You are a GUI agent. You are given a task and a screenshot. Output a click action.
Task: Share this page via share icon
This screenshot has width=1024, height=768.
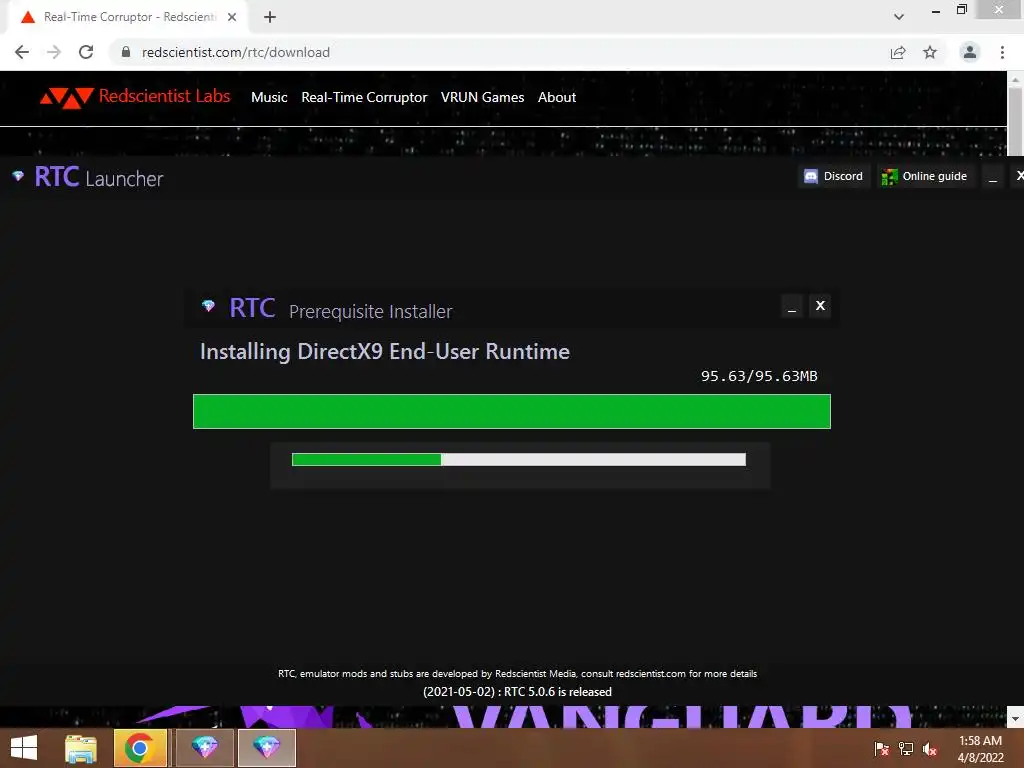tap(898, 52)
